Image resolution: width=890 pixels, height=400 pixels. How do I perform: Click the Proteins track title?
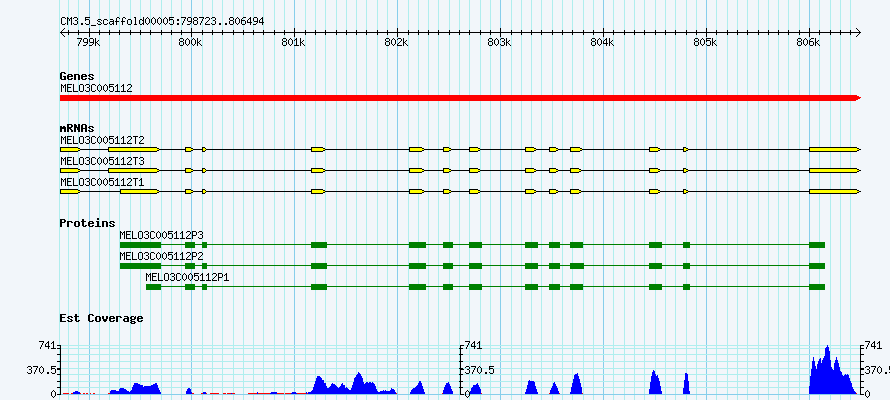tap(87, 224)
